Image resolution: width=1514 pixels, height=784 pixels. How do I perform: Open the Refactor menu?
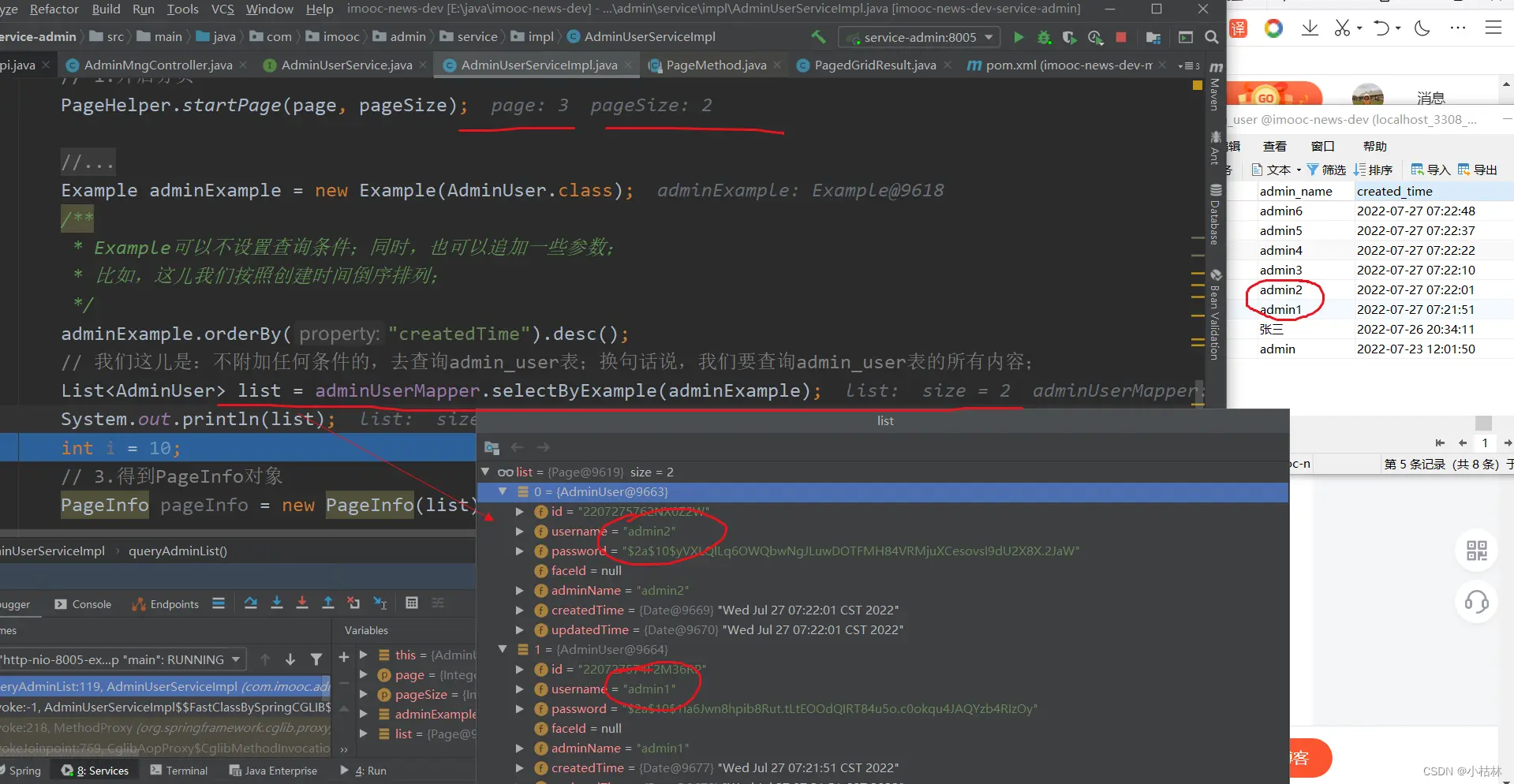coord(54,9)
